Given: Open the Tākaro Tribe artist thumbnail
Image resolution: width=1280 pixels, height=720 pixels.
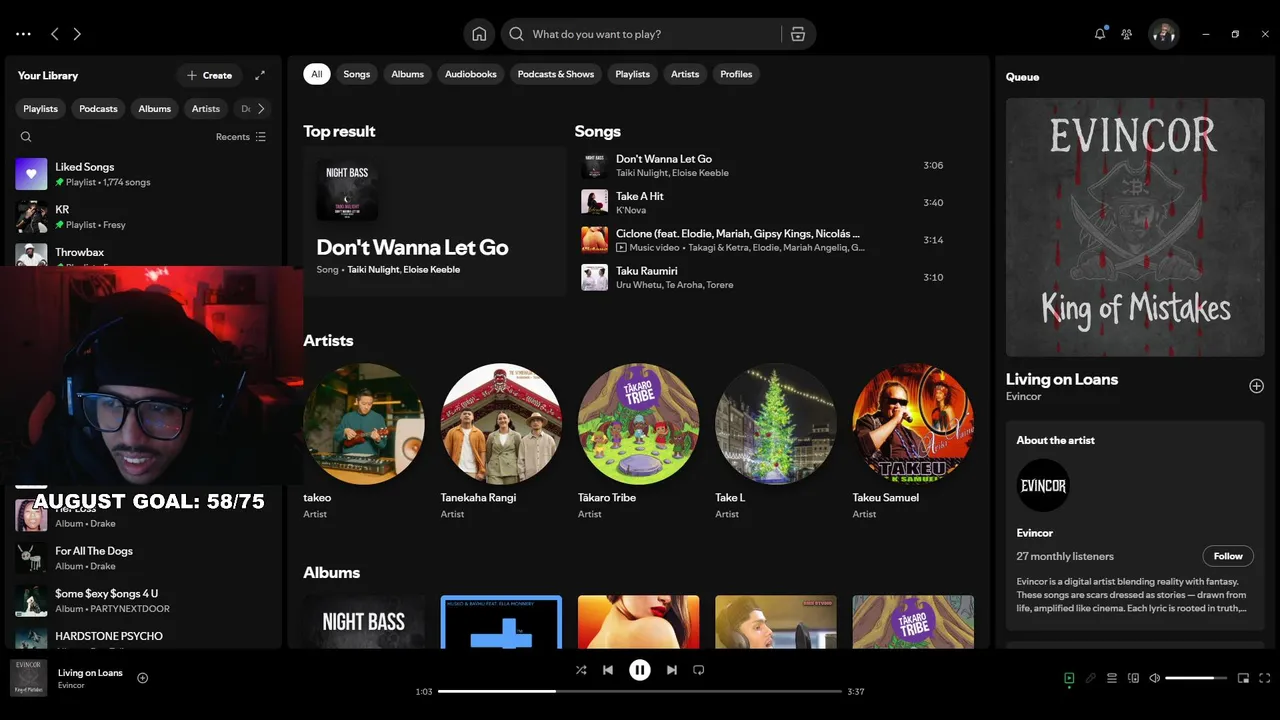Looking at the screenshot, I should tap(638, 424).
